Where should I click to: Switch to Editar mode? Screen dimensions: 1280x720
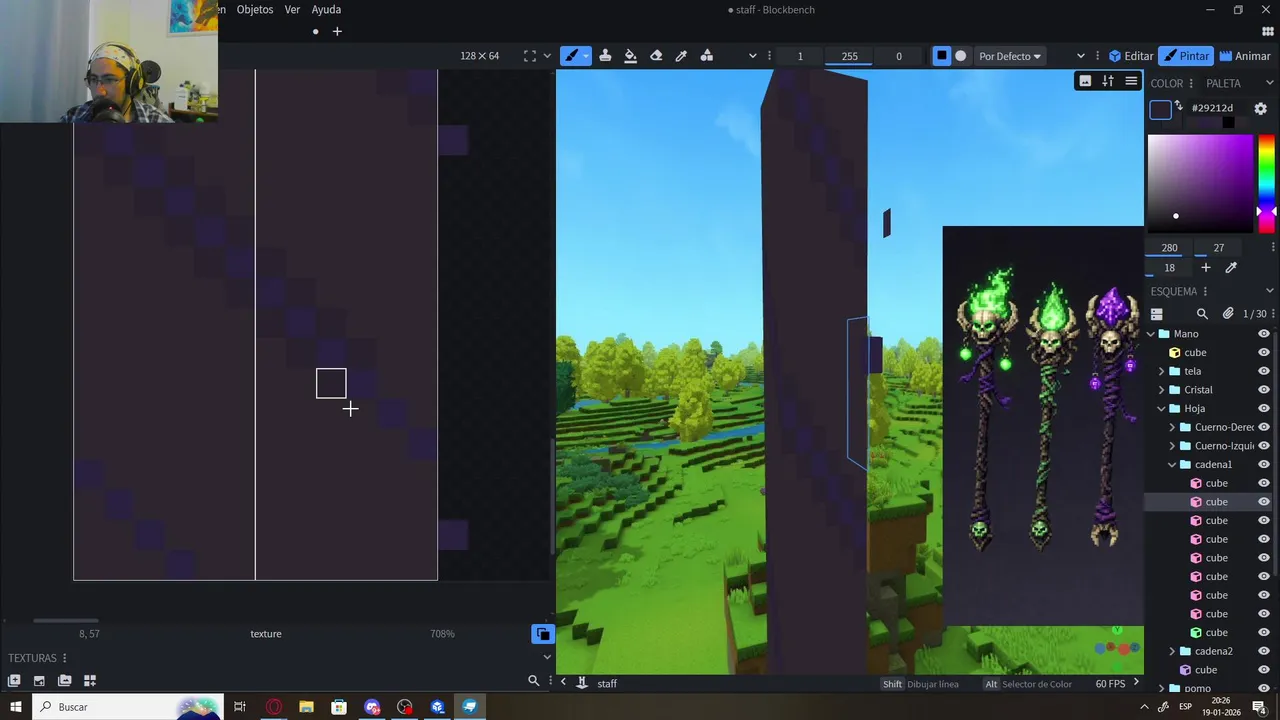pyautogui.click(x=1131, y=56)
